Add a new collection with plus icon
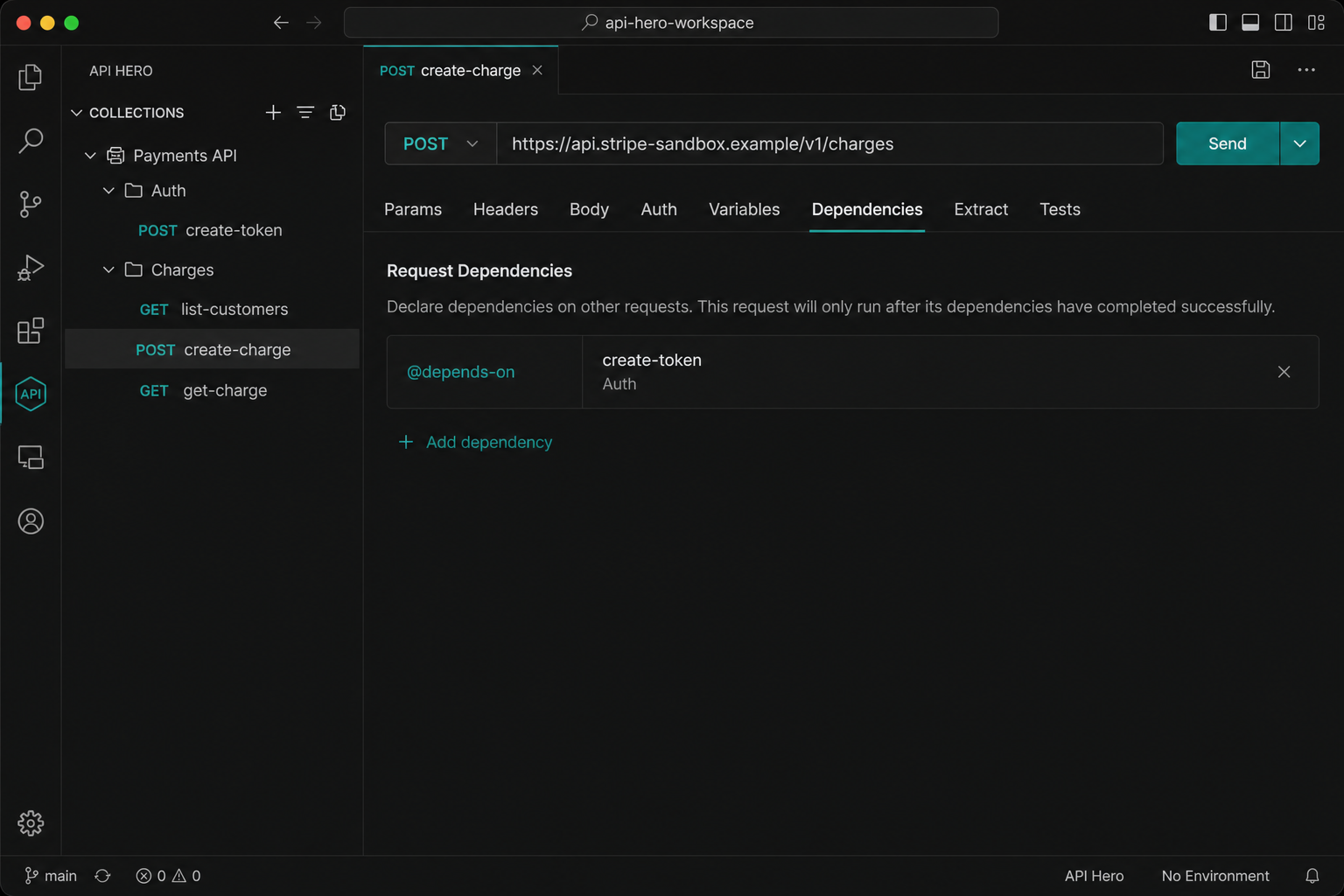Screen dimensions: 1344x896 (x=273, y=112)
